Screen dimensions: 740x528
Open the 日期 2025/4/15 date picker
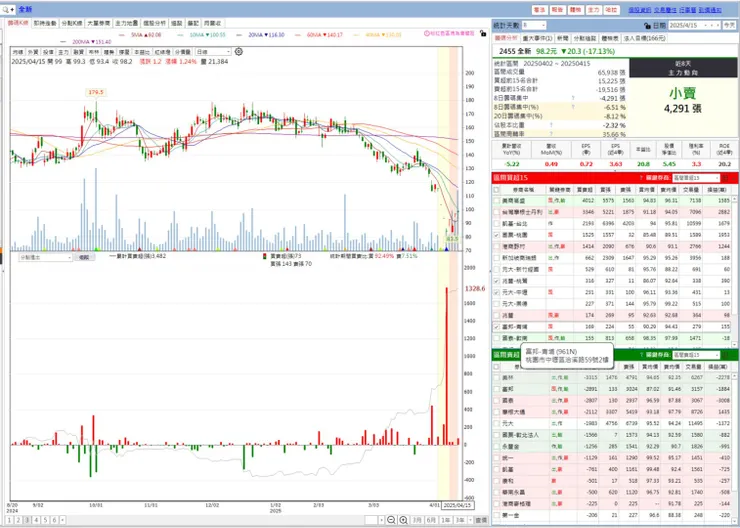click(x=695, y=25)
